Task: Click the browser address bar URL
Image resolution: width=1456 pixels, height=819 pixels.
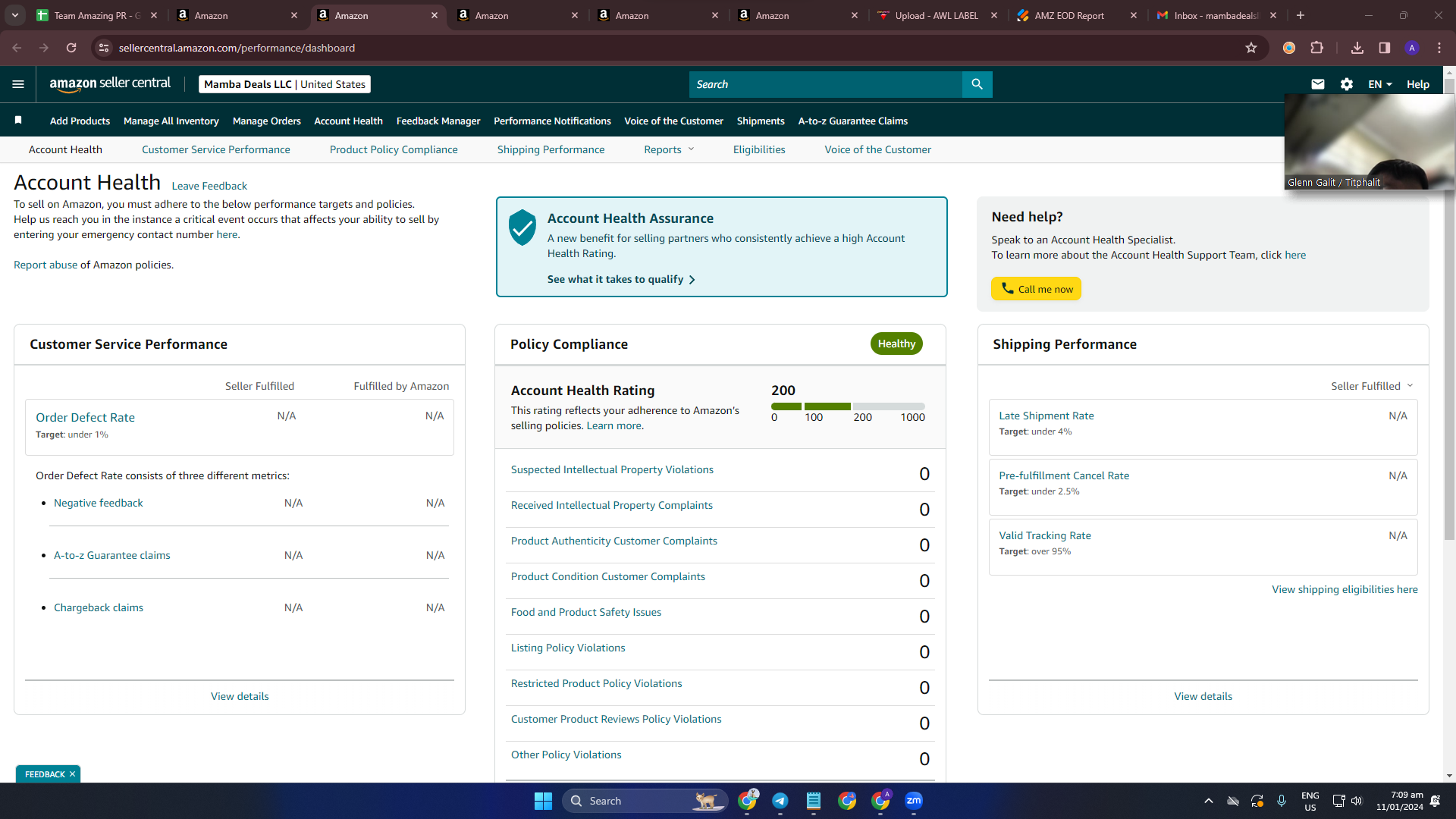Action: click(x=237, y=48)
